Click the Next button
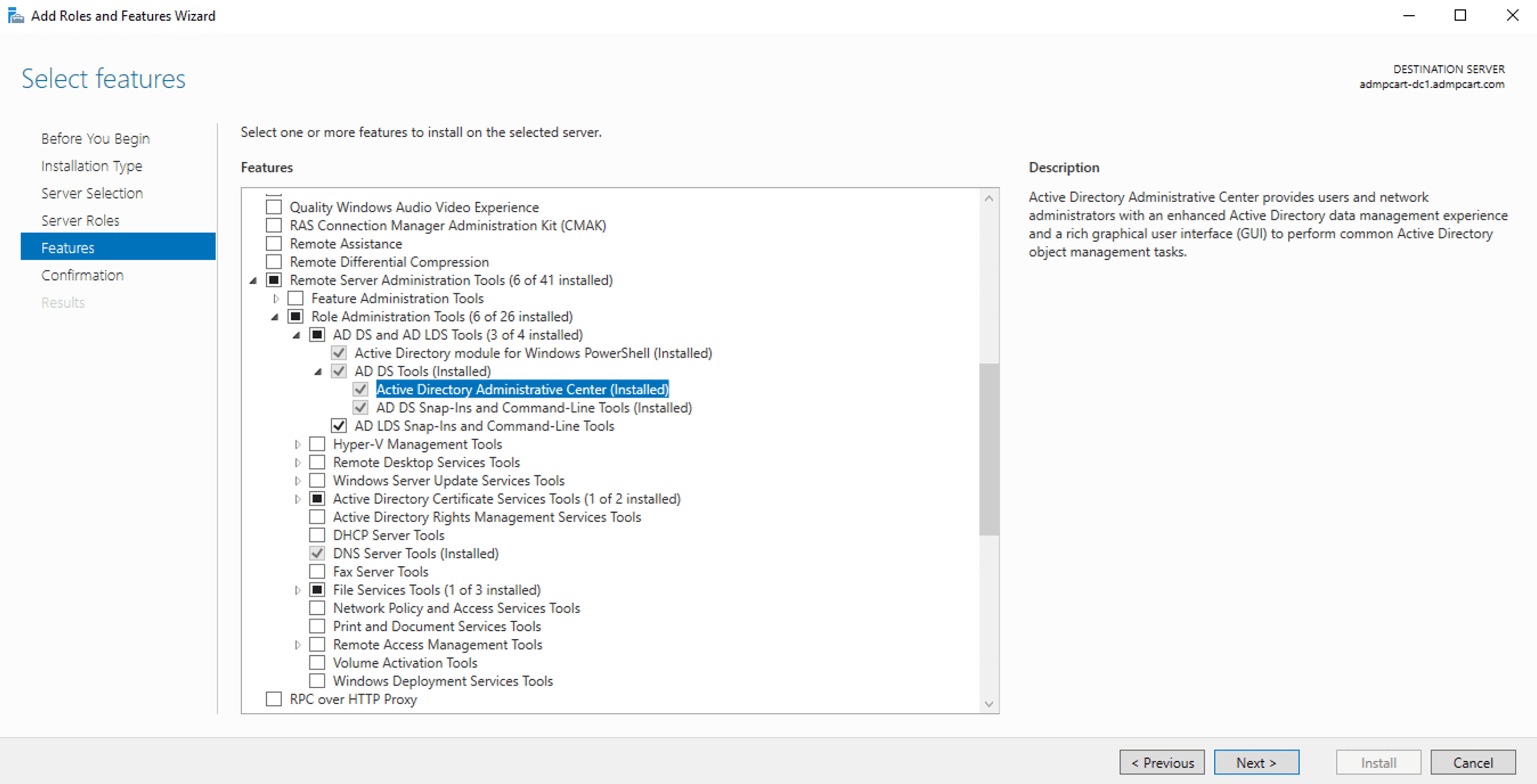Screen dimensions: 1537x784 tap(1256, 762)
